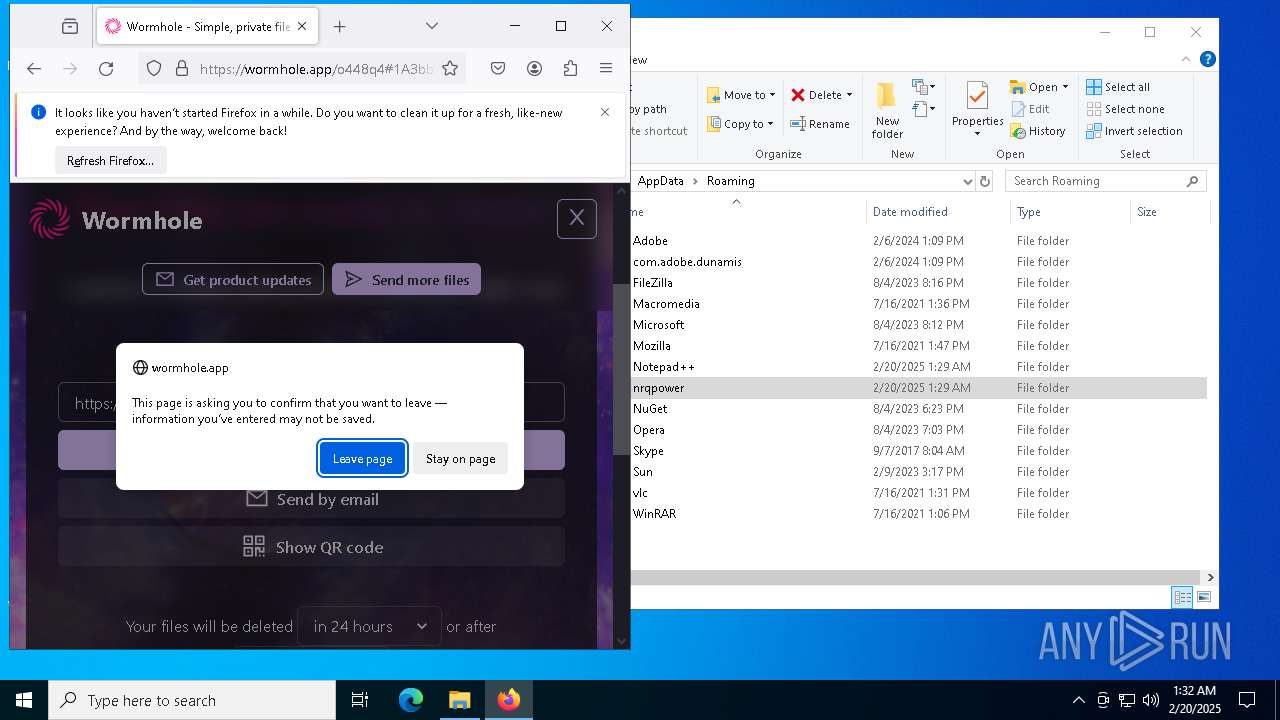Select the Mozilla folder
Viewport: 1280px width, 720px height.
pyautogui.click(x=652, y=346)
